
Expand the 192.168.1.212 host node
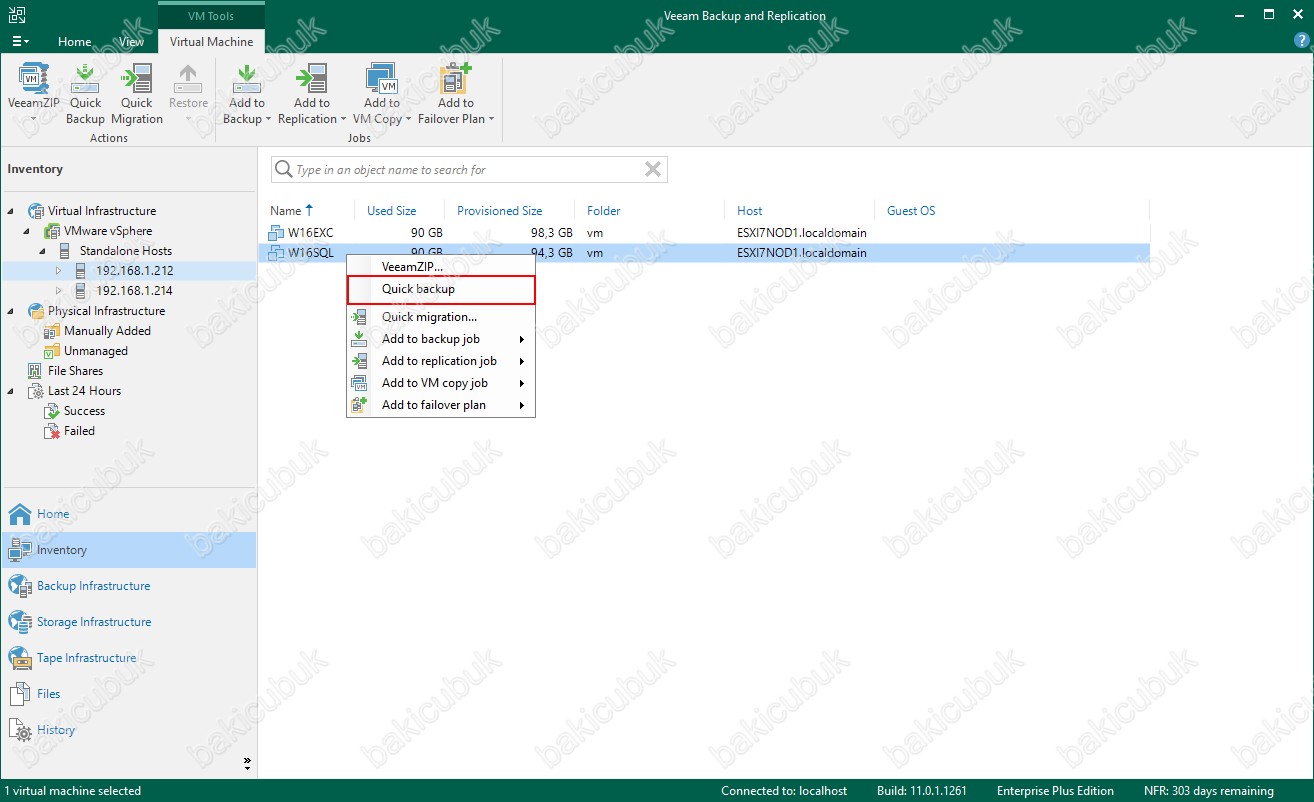click(58, 271)
